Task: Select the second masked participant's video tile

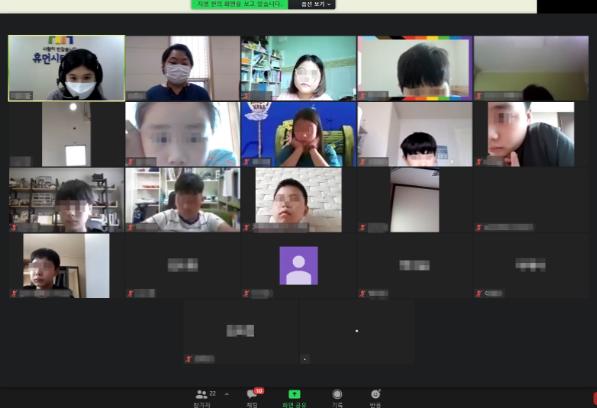Action: (x=183, y=68)
